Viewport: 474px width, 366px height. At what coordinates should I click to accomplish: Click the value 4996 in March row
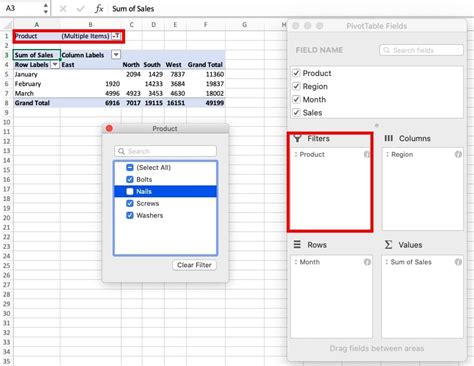tap(91, 93)
